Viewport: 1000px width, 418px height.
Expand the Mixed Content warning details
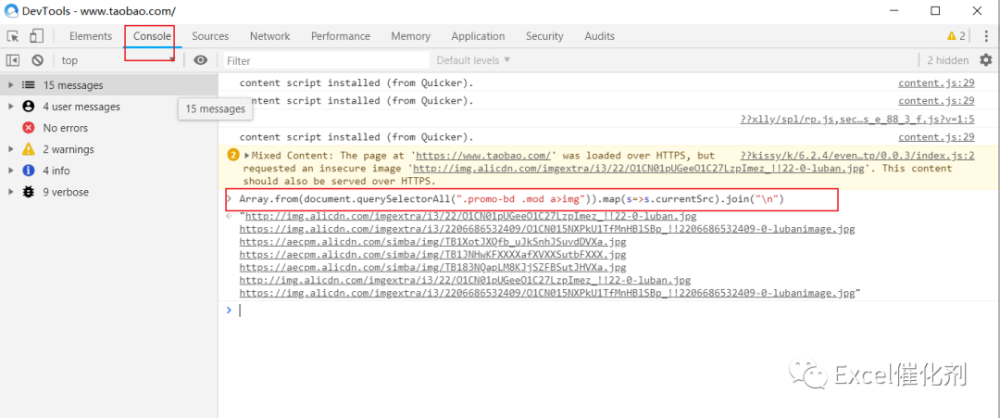click(x=247, y=155)
